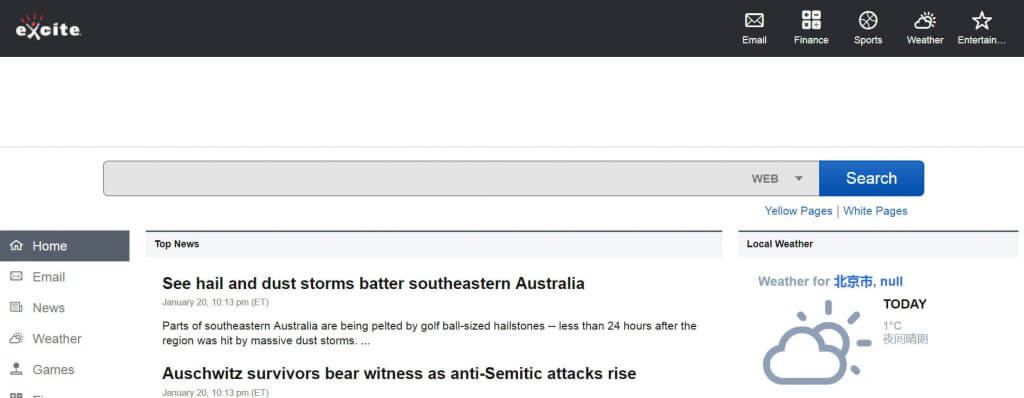Open the White Pages link

coord(875,211)
